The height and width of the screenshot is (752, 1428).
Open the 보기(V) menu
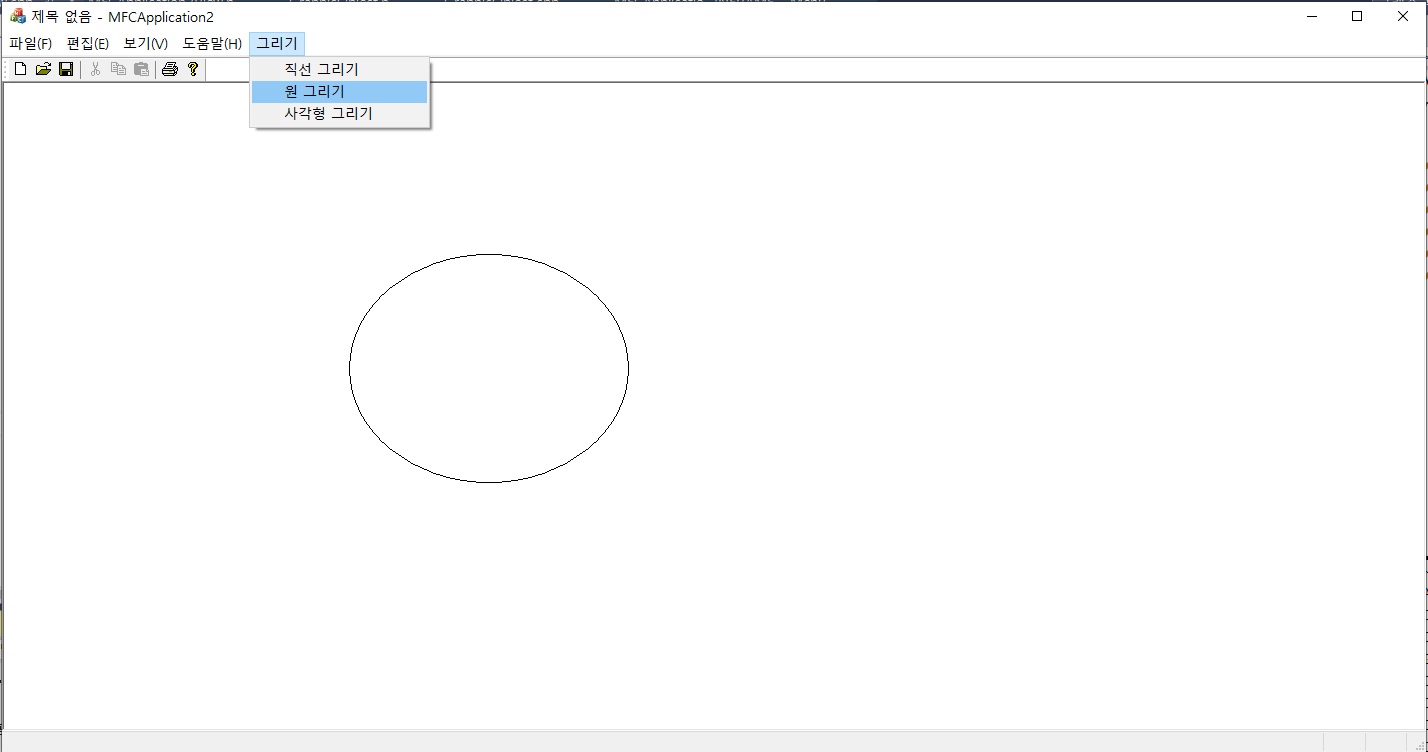pyautogui.click(x=145, y=44)
